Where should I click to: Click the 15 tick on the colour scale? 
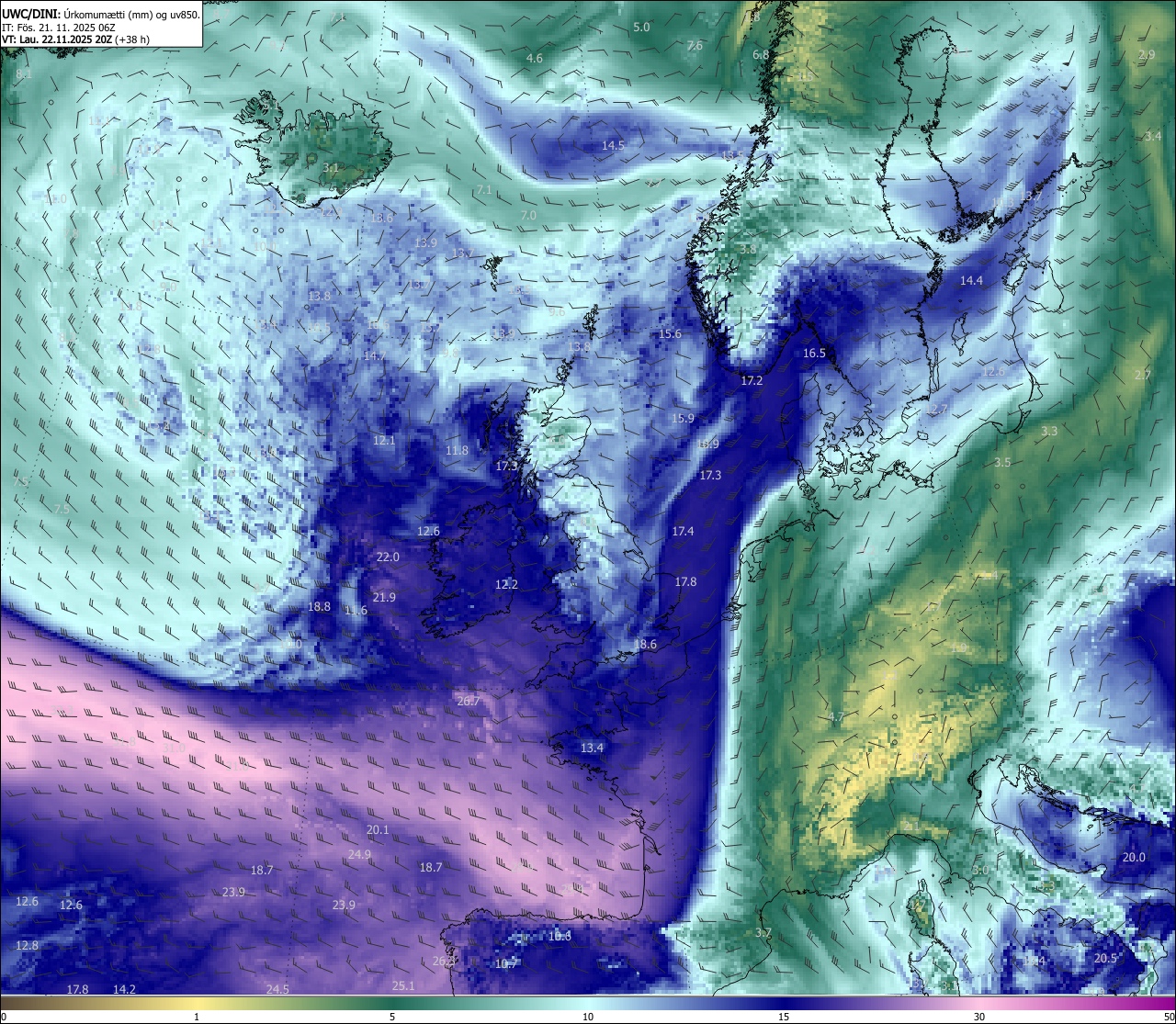click(x=783, y=1017)
